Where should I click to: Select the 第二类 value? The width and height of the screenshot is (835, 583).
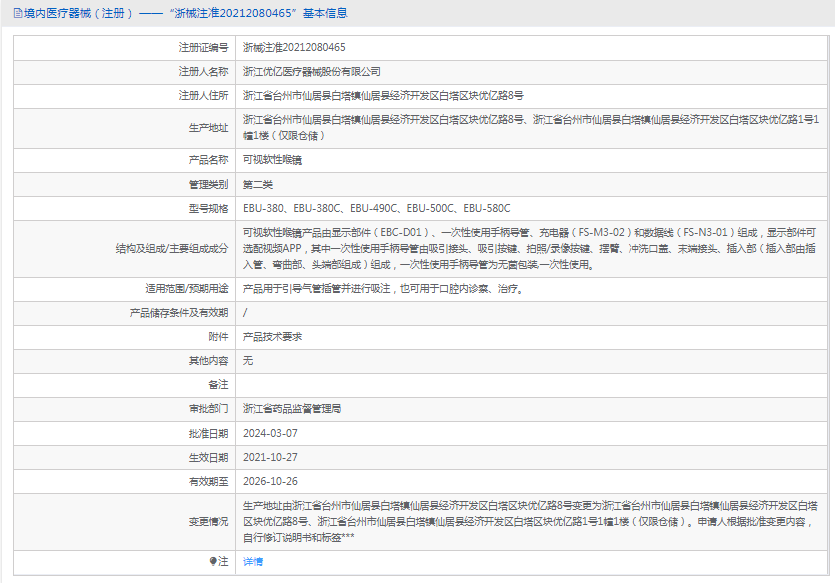tap(258, 184)
